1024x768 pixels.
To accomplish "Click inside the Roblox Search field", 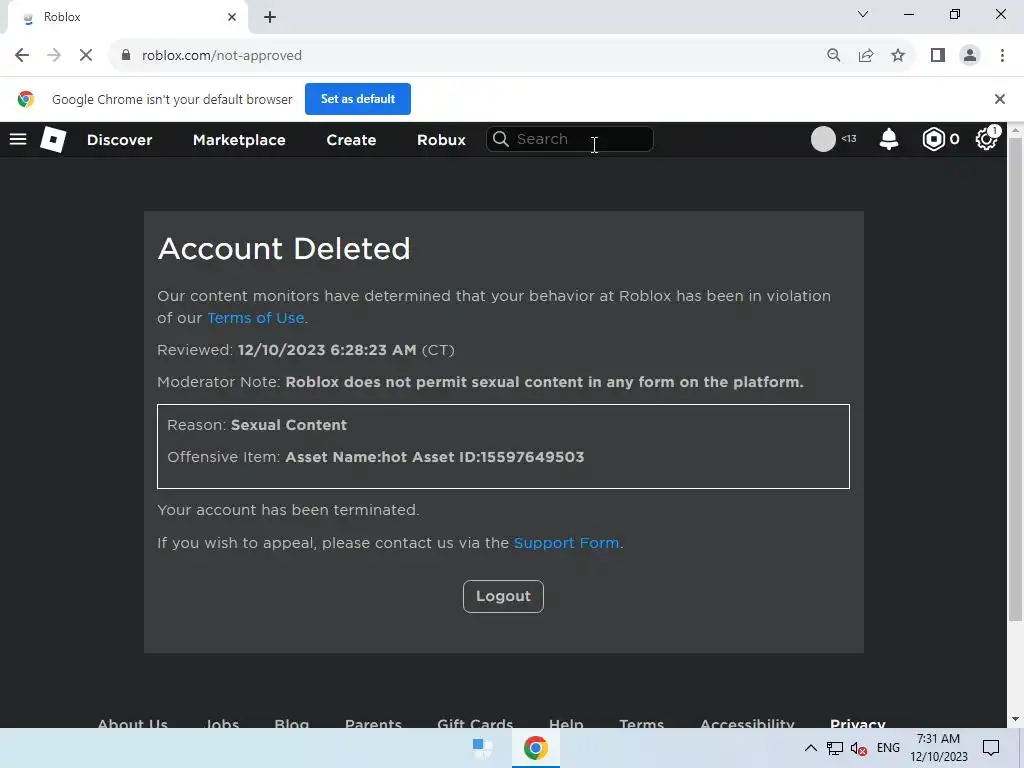I will (569, 139).
